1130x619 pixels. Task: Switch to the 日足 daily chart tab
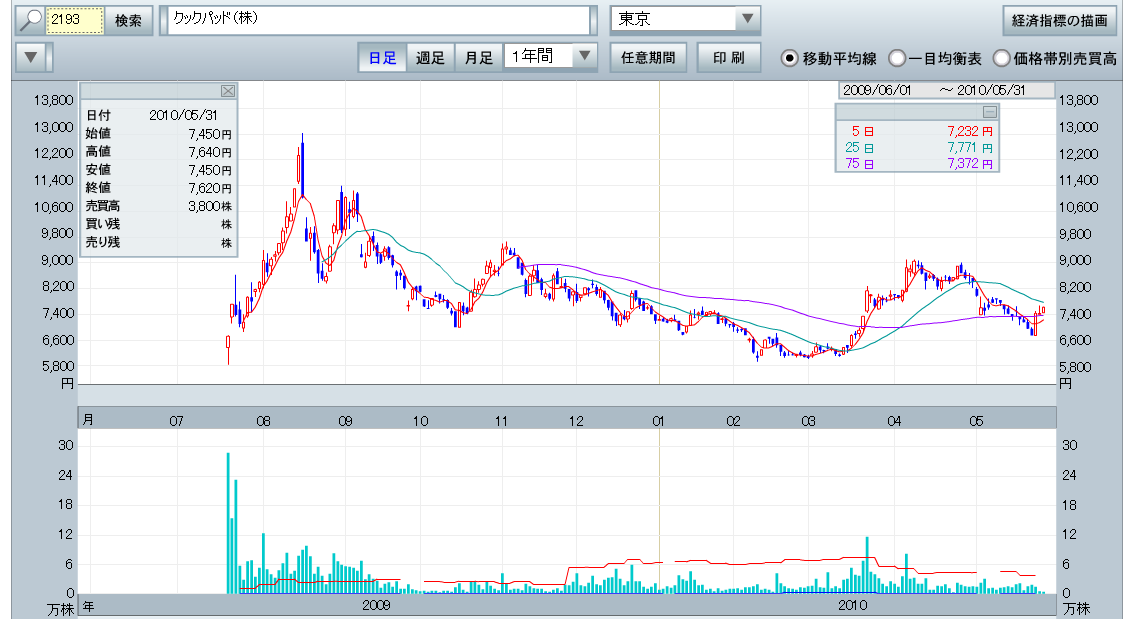[382, 57]
